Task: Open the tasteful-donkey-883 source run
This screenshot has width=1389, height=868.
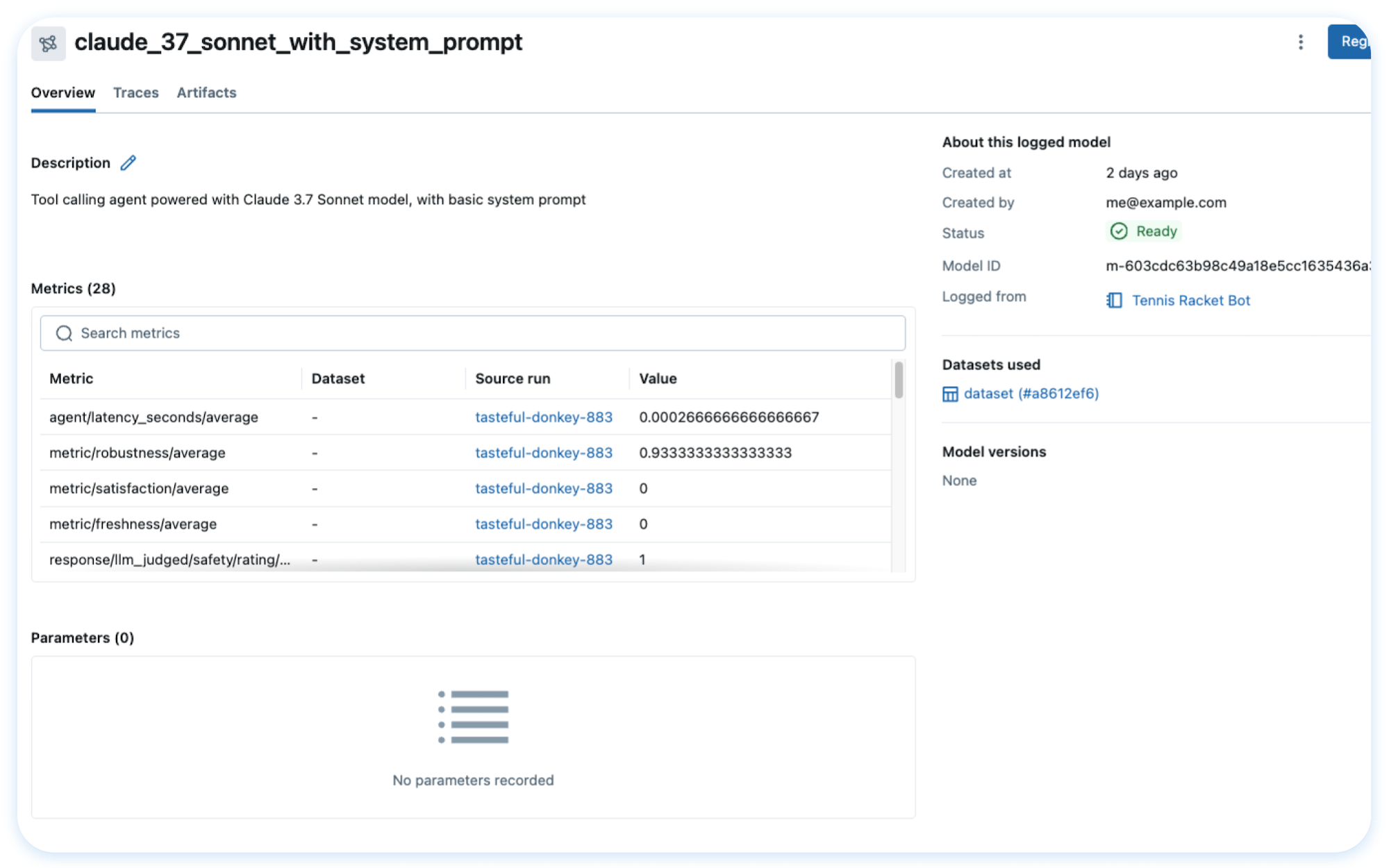Action: click(x=543, y=417)
